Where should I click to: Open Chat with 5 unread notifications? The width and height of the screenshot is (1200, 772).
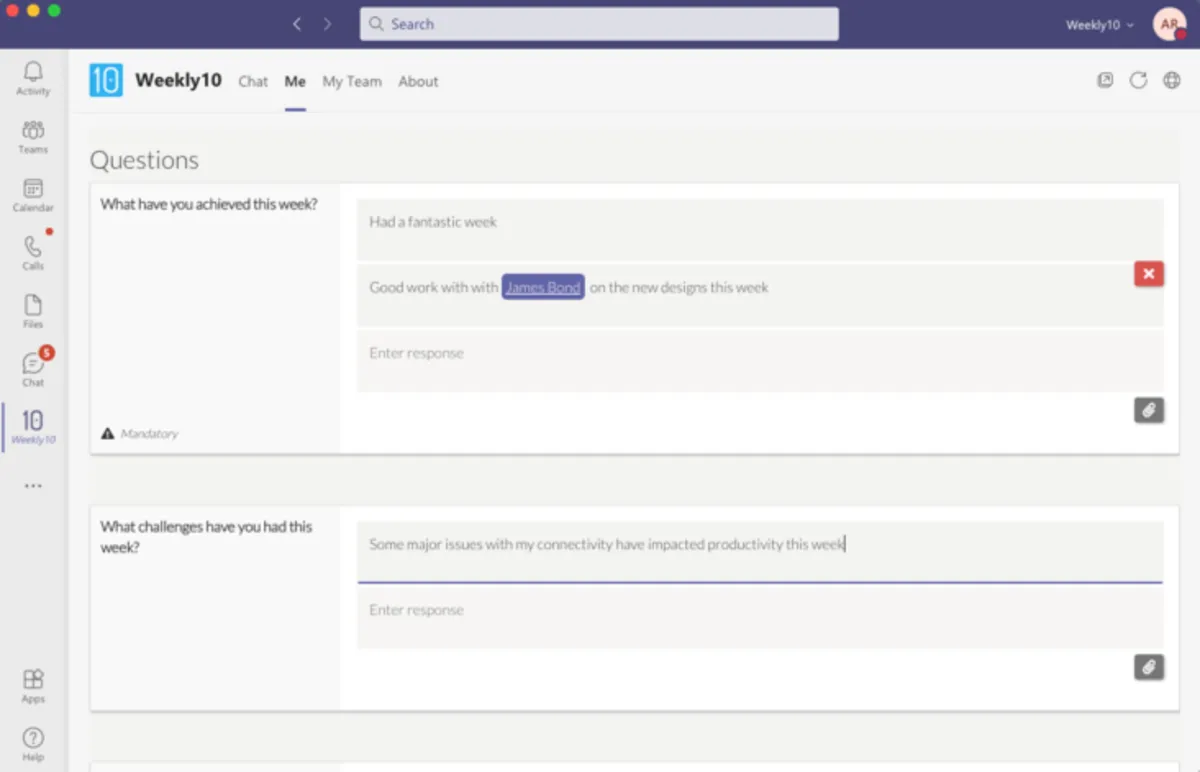(x=33, y=367)
